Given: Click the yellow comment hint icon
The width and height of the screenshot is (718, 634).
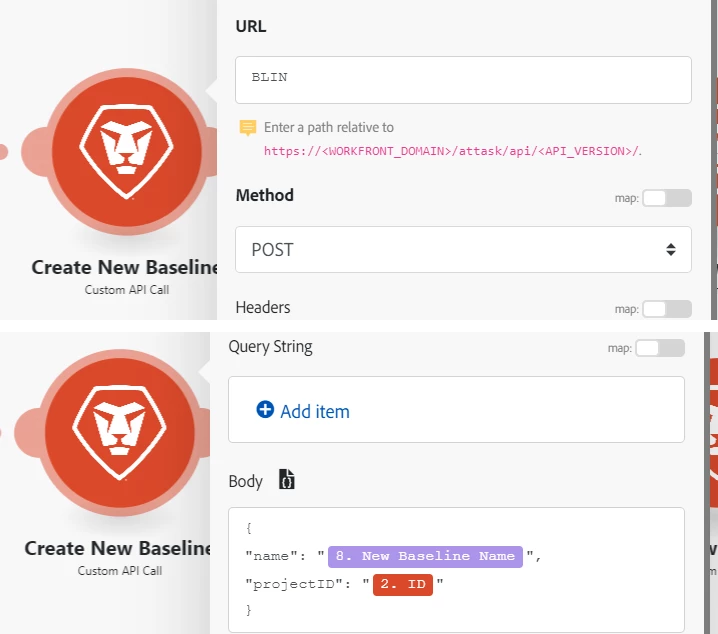Looking at the screenshot, I should pyautogui.click(x=248, y=128).
